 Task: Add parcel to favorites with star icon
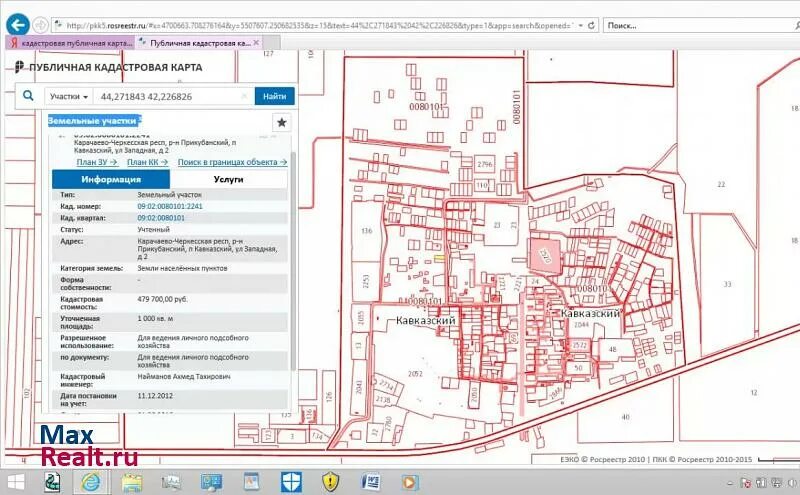point(282,122)
